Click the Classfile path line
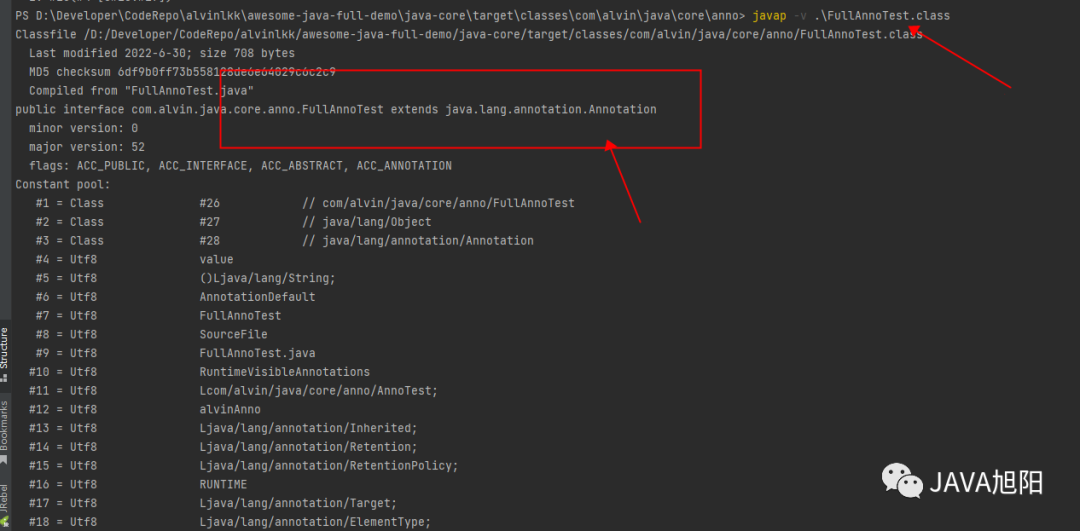Viewport: 1080px width, 531px height. (x=468, y=34)
